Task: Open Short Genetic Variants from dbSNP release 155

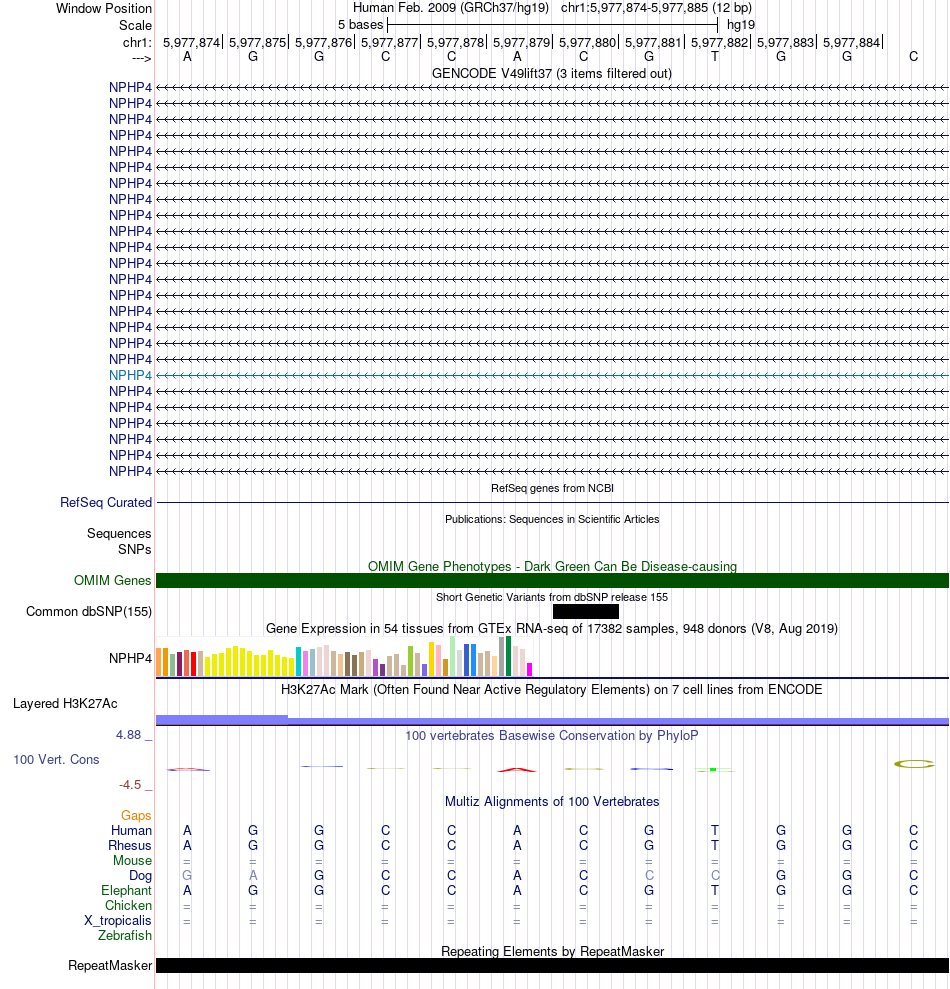Action: coord(552,597)
